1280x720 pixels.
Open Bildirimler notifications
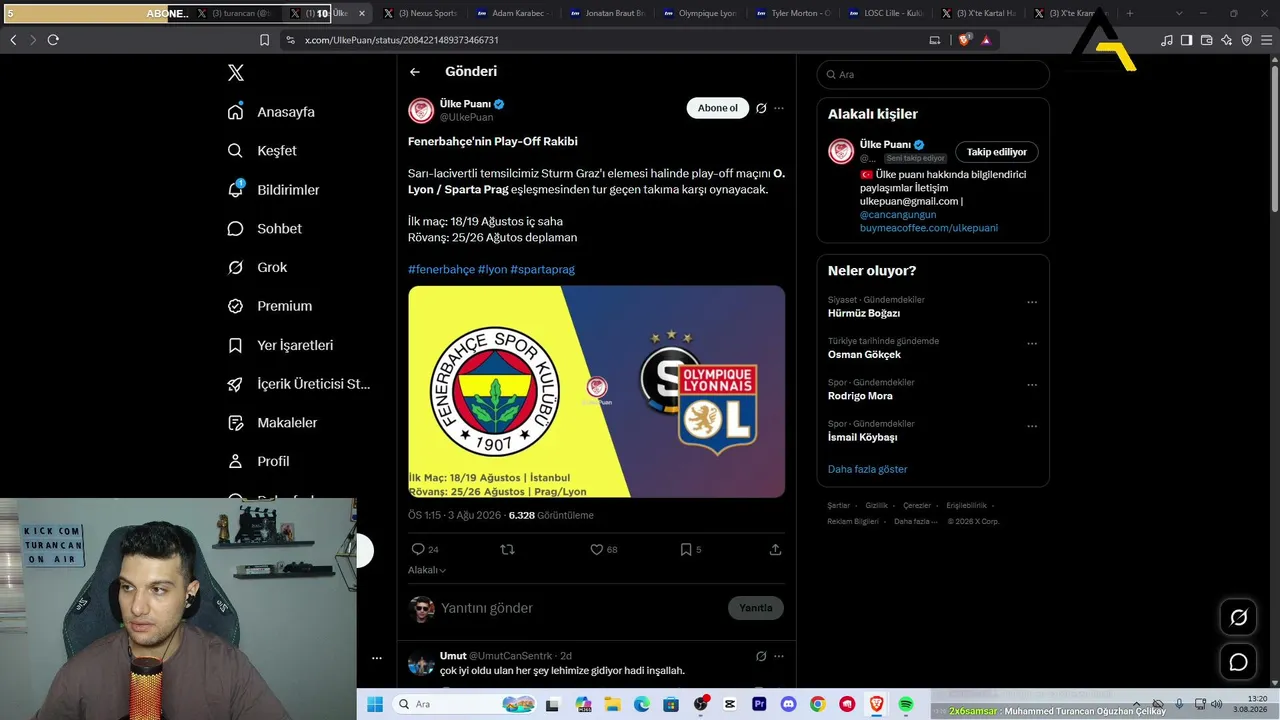[273, 190]
